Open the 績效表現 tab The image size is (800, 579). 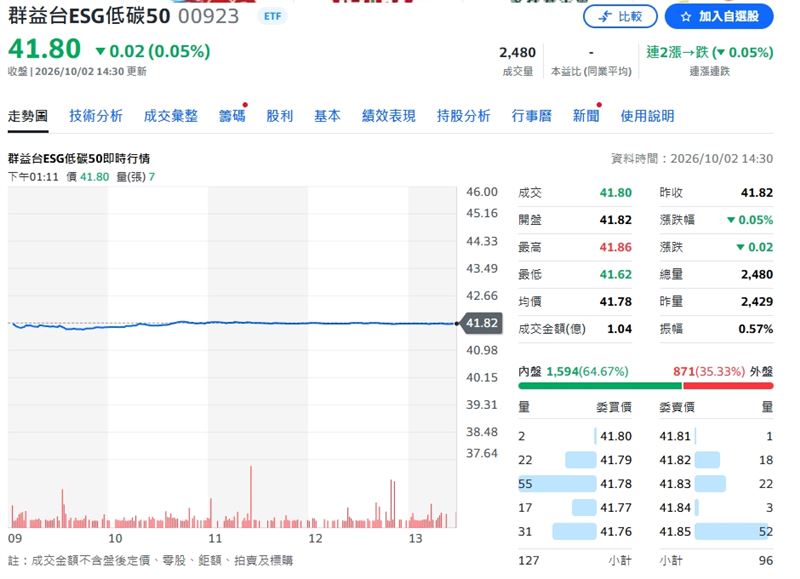389,116
